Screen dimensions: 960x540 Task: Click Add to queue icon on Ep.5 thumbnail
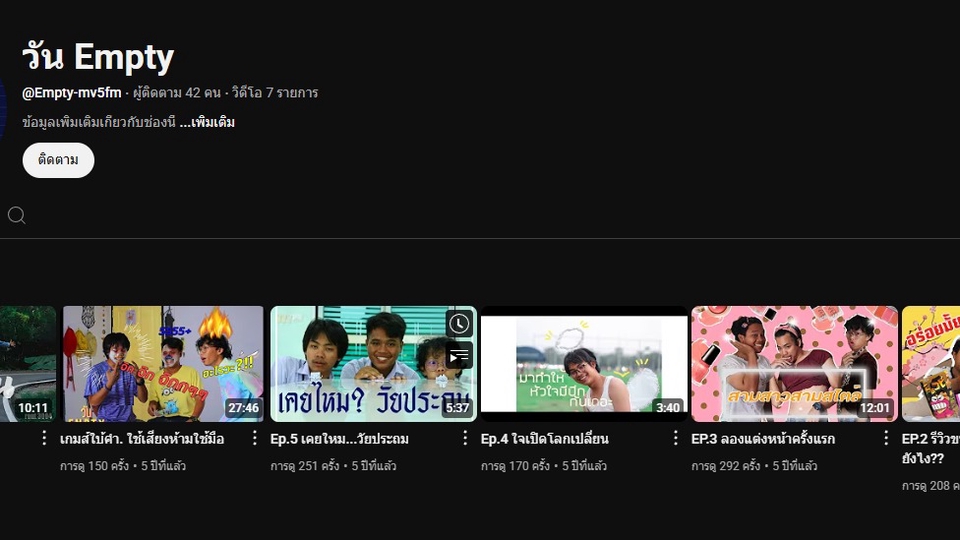click(459, 355)
